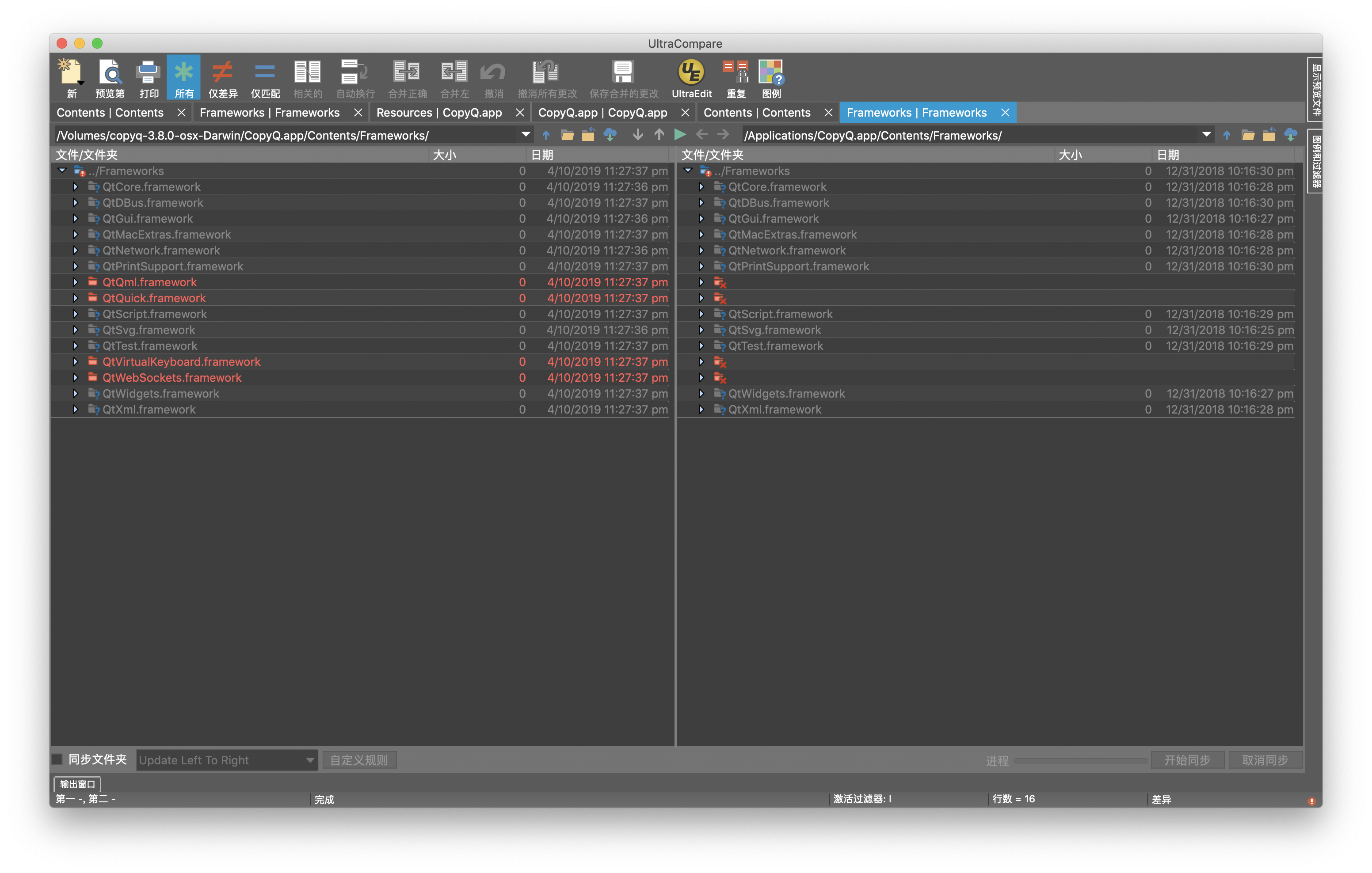Viewport: 1372px width, 873px height.
Task: Enable the Sync Folders (同步文件夹) checkbox
Action: [x=57, y=759]
